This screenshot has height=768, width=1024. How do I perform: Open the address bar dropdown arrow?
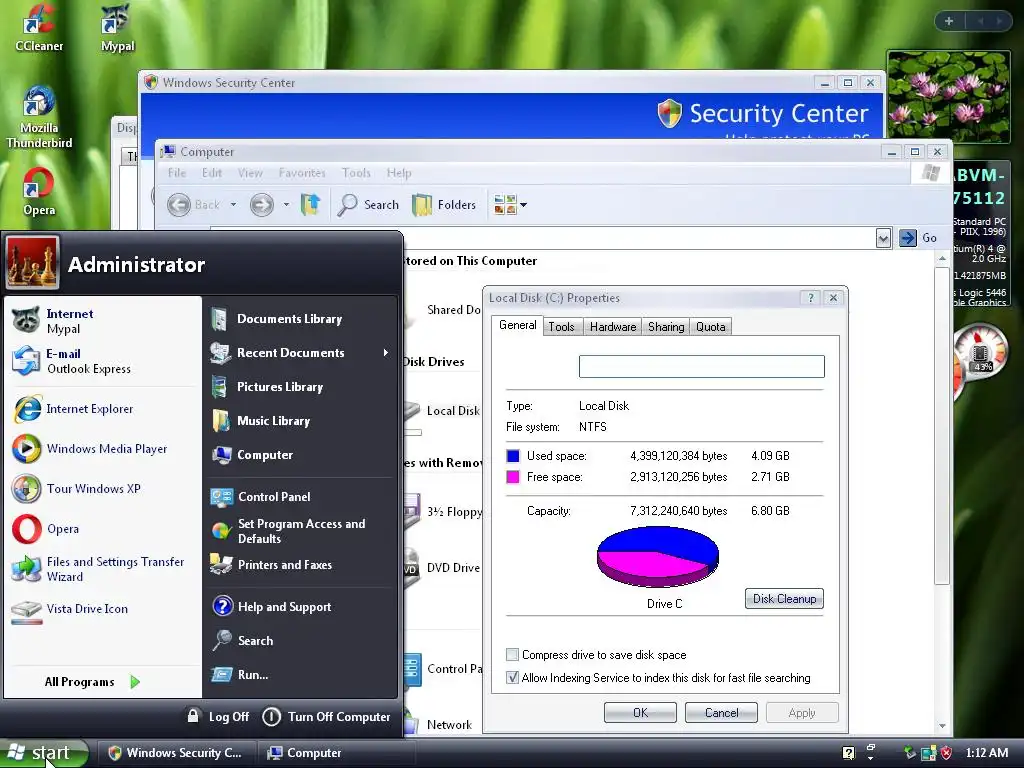coord(883,238)
